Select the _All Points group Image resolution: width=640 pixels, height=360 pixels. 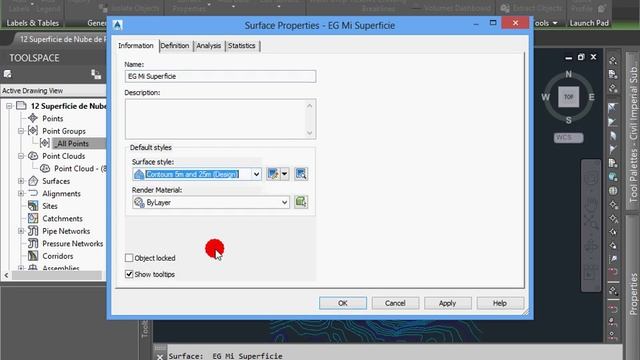point(71,144)
